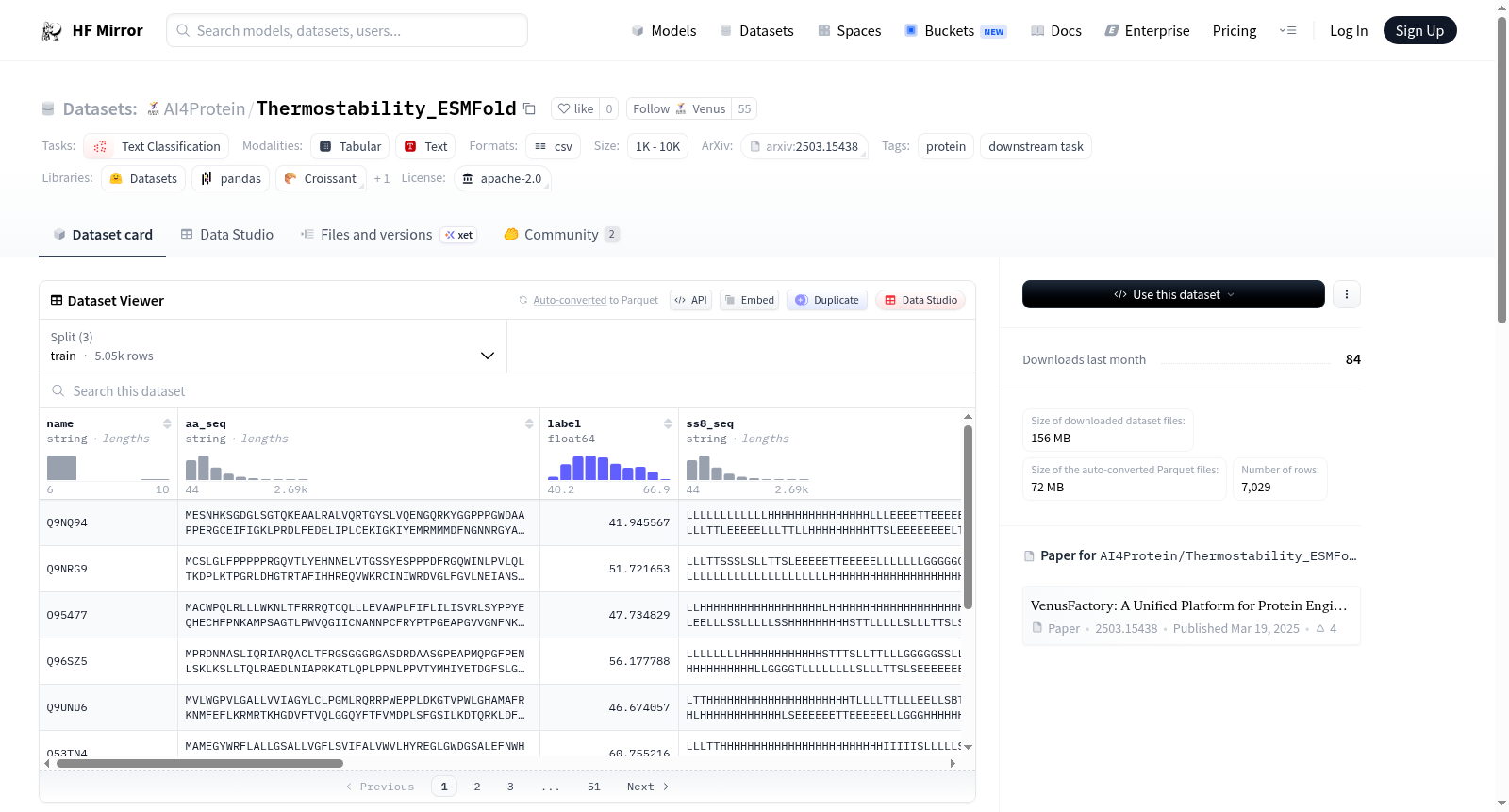Open Docs in the top navigation

(x=1056, y=31)
